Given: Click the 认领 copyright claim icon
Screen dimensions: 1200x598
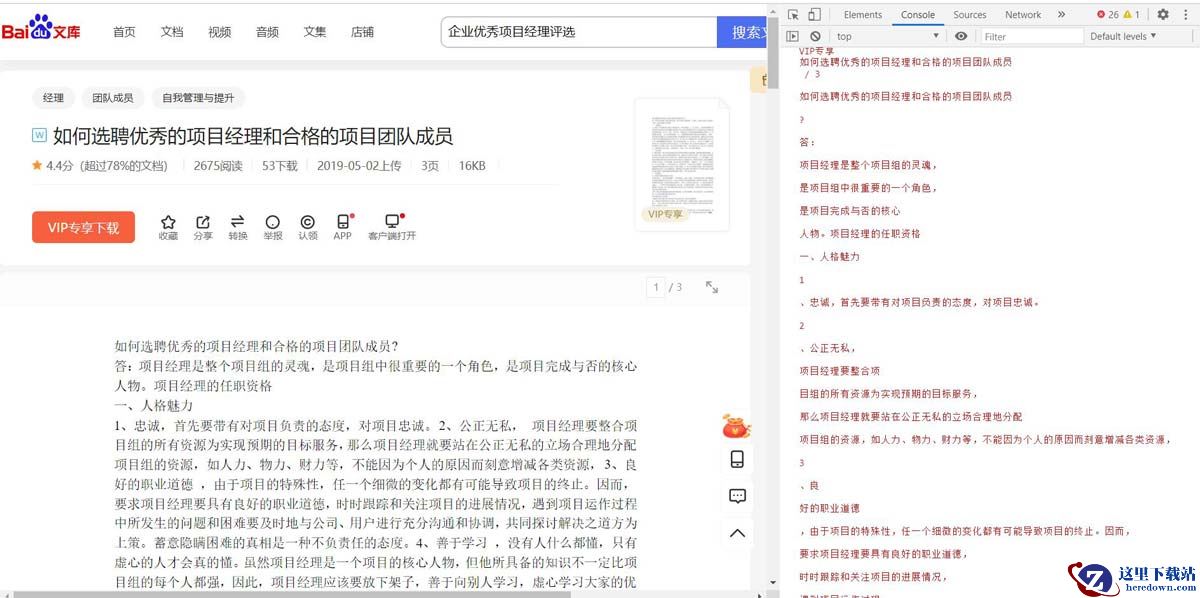Looking at the screenshot, I should [307, 222].
